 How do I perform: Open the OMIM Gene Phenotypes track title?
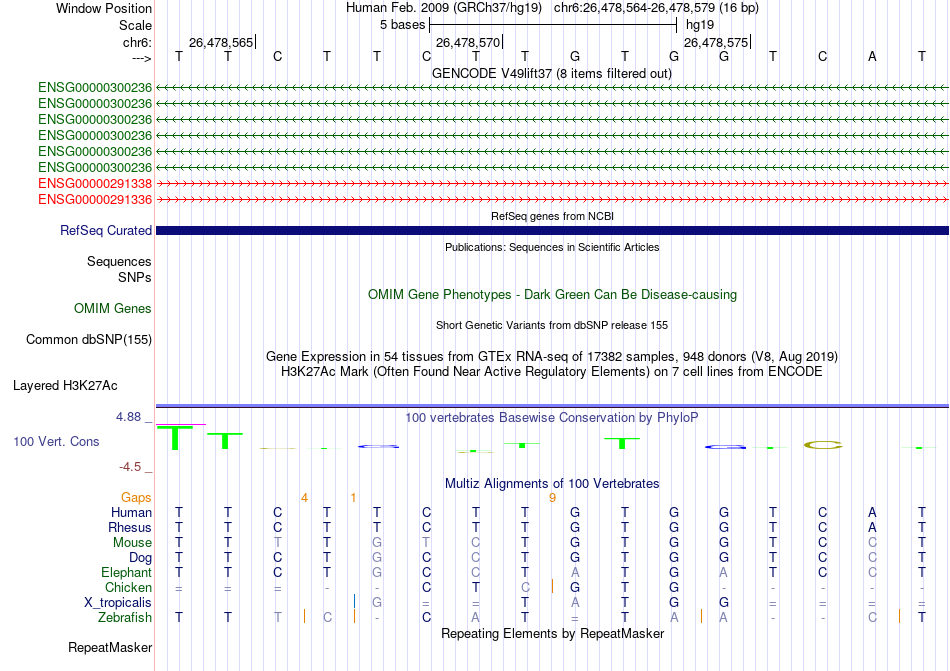pos(552,294)
